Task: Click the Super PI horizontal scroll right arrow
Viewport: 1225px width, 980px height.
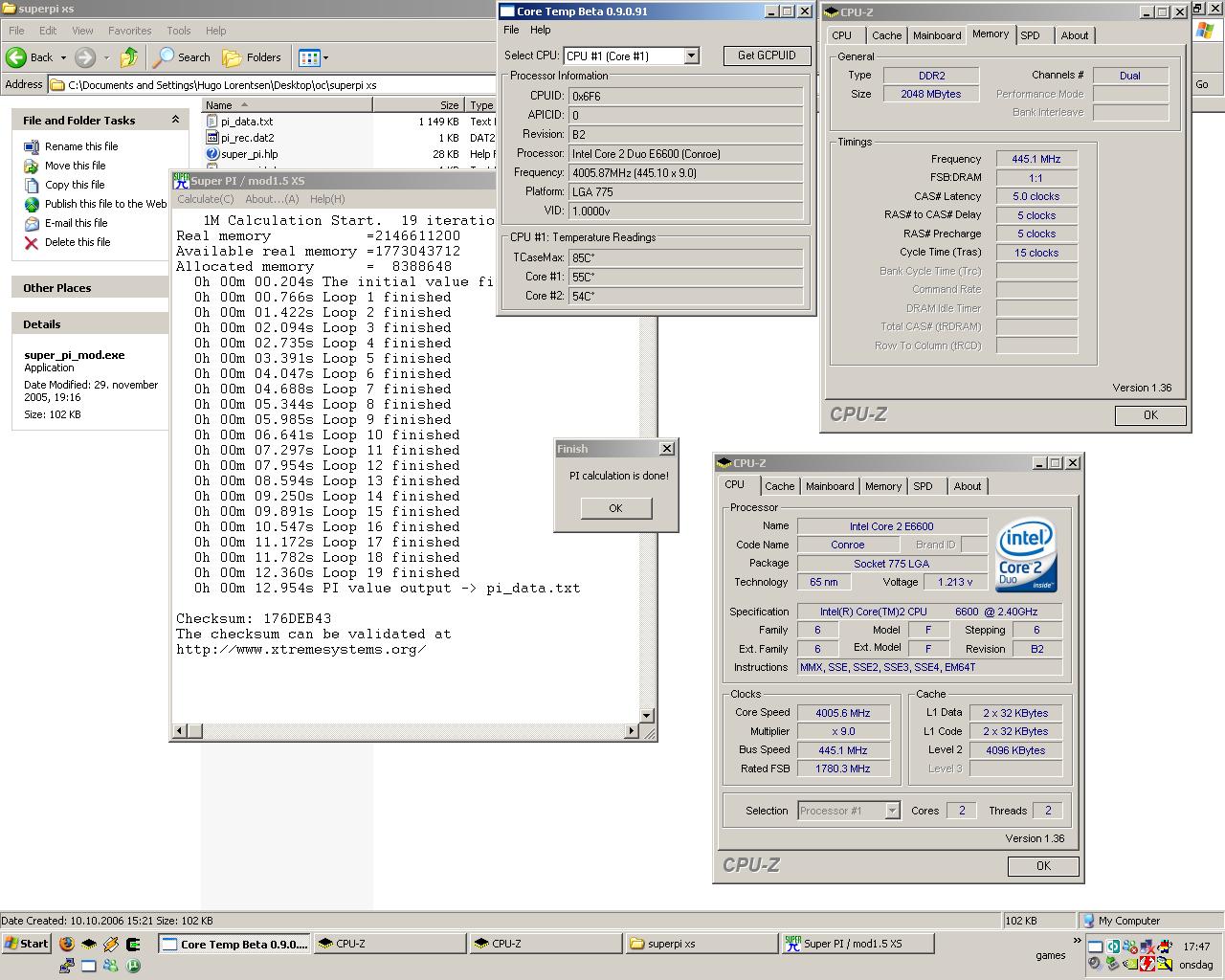Action: click(631, 731)
